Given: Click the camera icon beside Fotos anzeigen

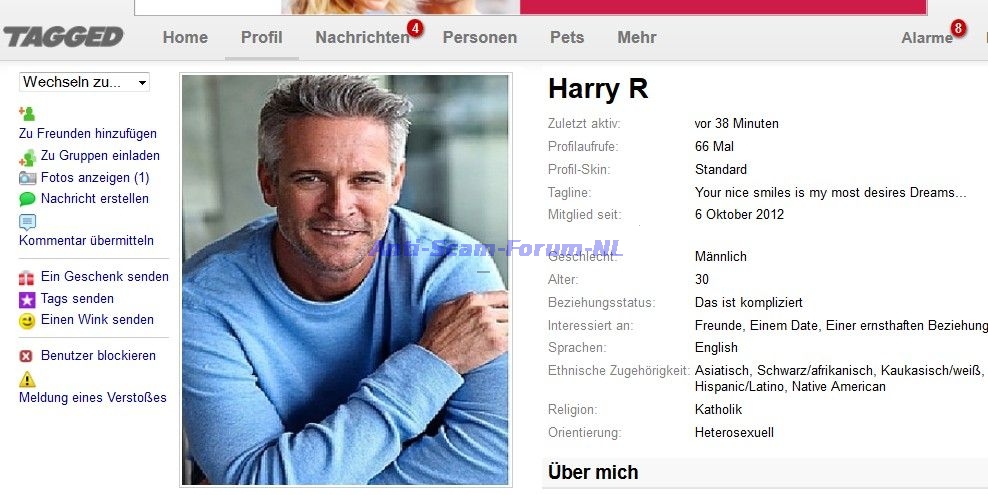Looking at the screenshot, I should (27, 178).
